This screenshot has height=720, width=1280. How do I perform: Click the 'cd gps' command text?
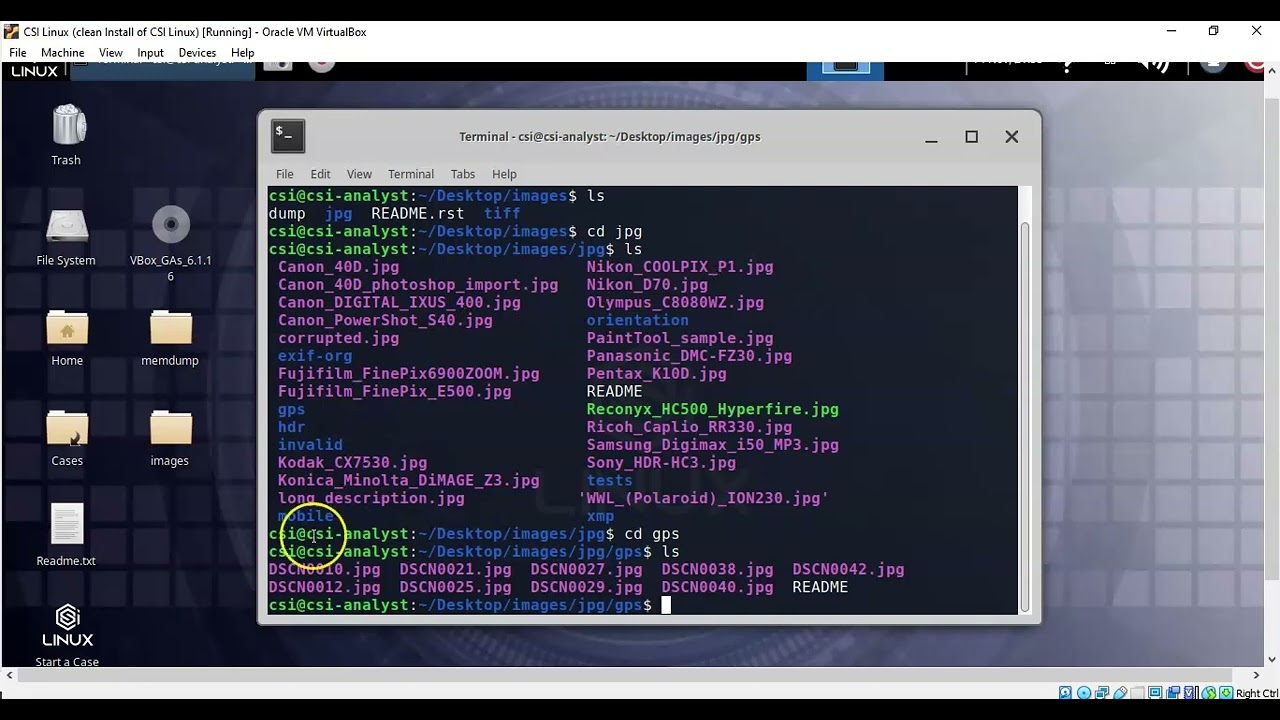651,534
